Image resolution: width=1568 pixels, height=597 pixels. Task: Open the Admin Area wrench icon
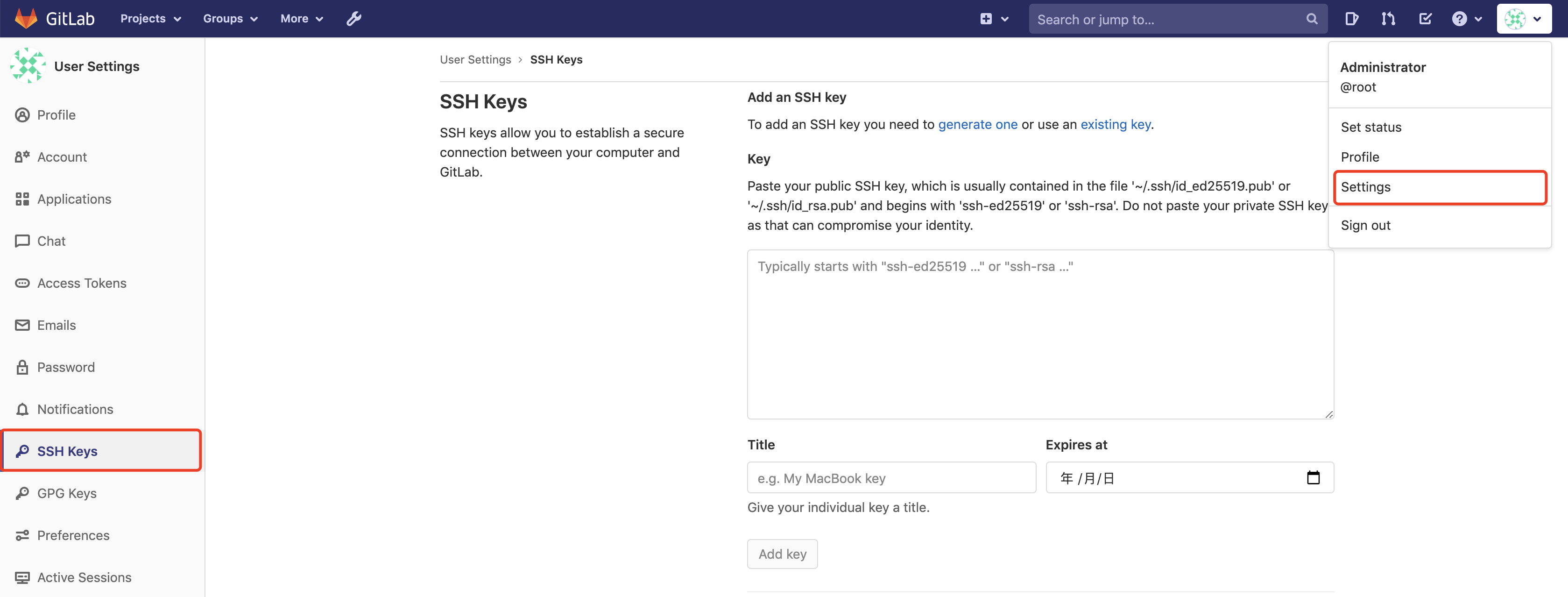(353, 19)
